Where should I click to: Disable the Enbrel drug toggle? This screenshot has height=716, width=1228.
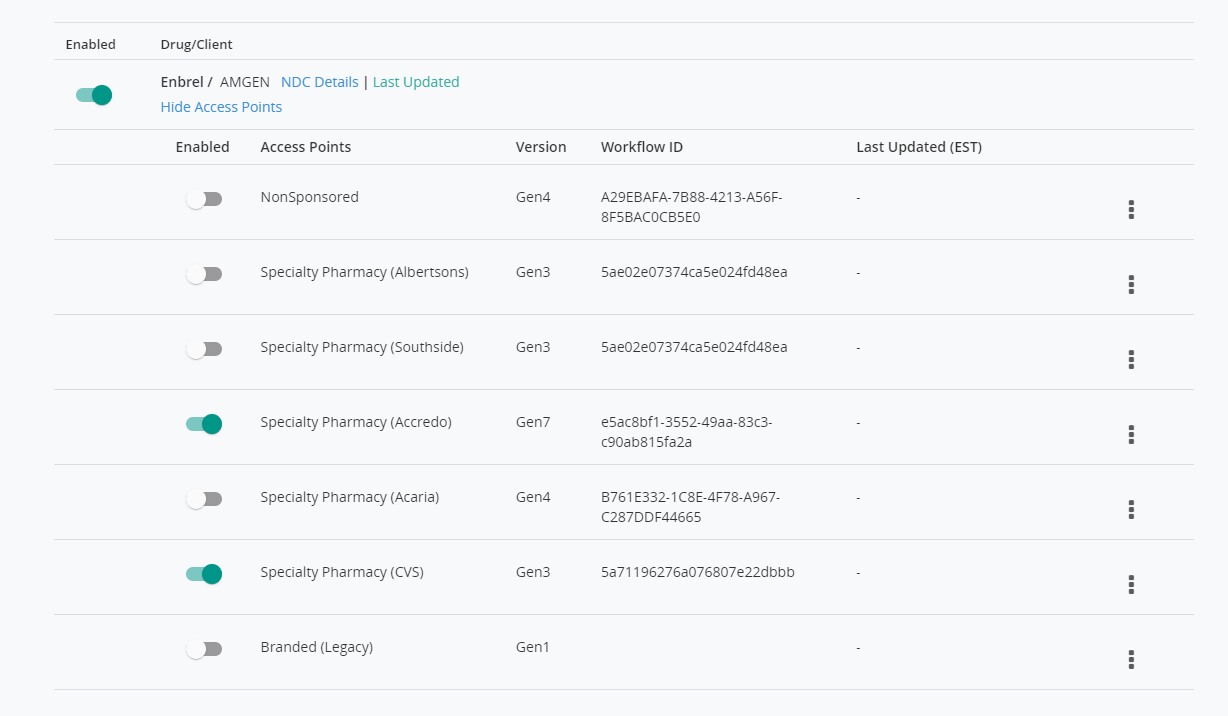click(x=94, y=95)
